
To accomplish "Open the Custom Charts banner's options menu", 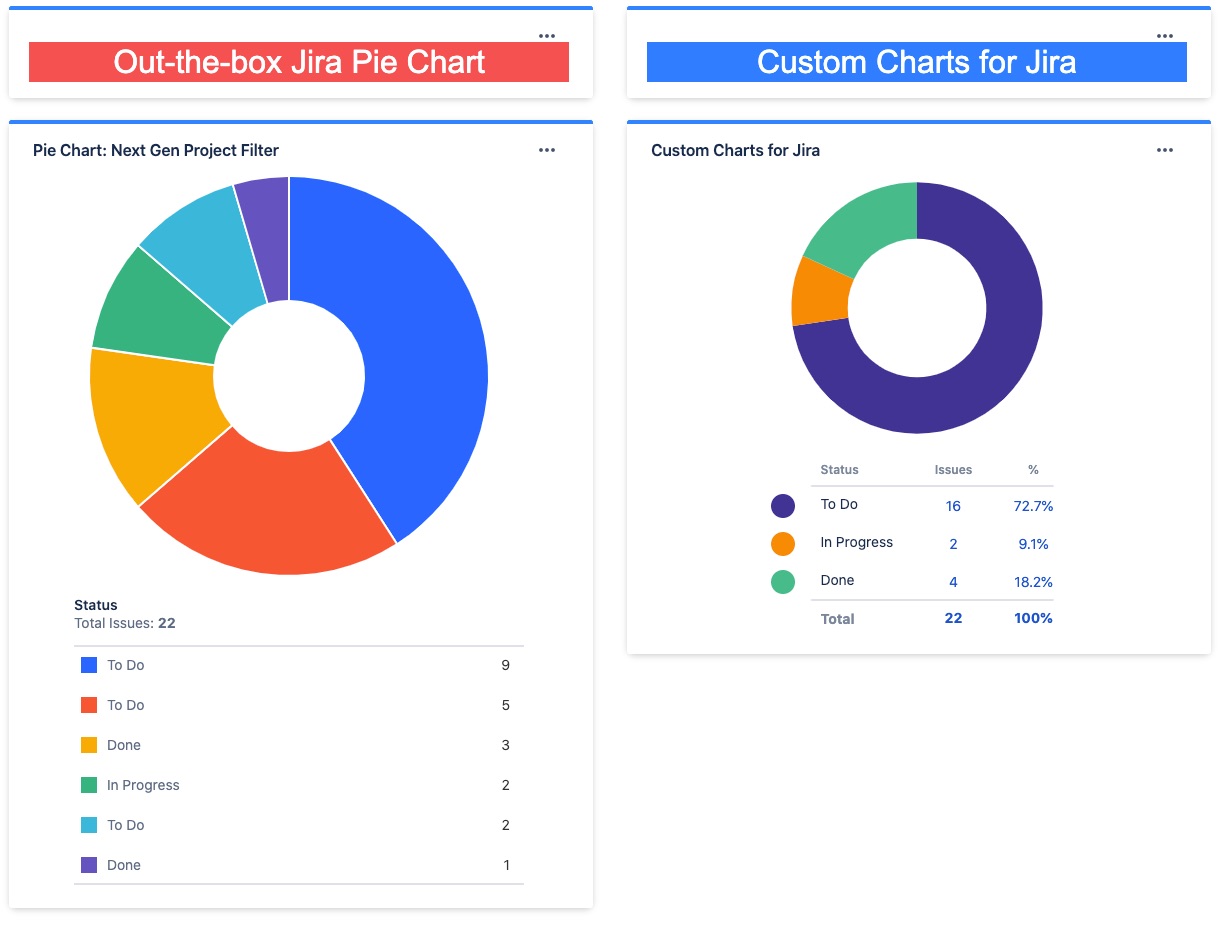I will click(x=1165, y=35).
